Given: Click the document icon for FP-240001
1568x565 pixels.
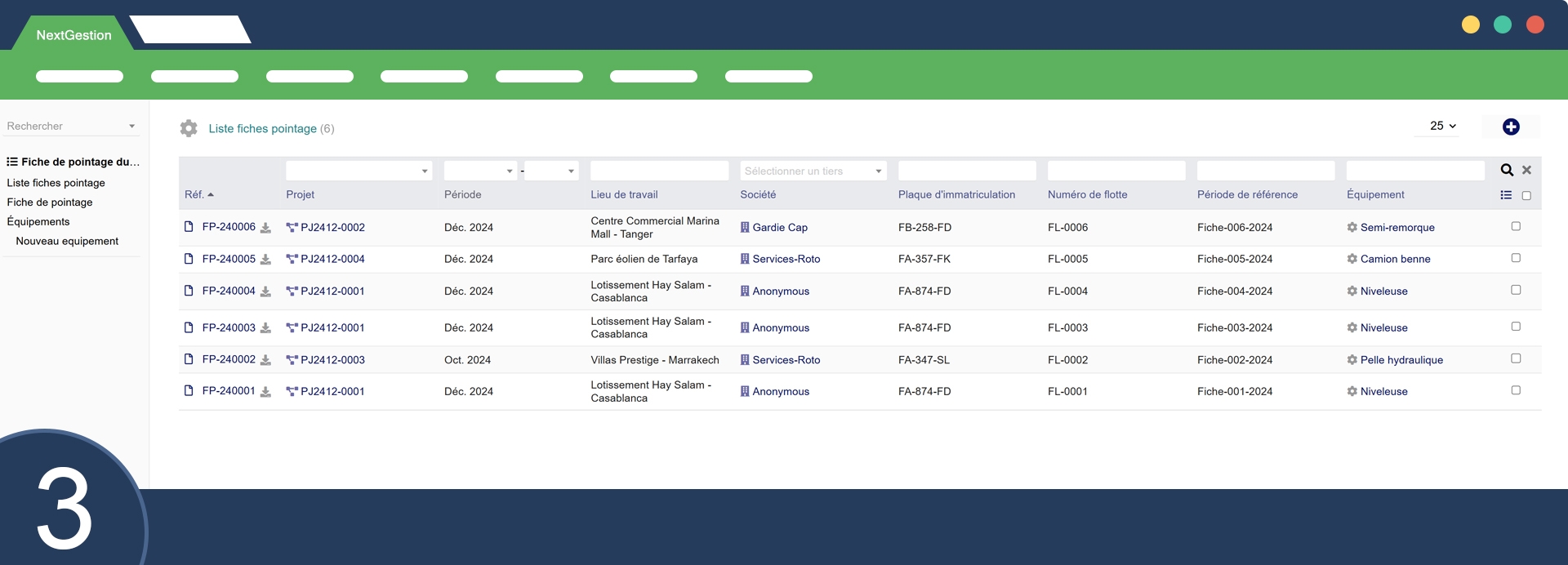Looking at the screenshot, I should [x=189, y=391].
